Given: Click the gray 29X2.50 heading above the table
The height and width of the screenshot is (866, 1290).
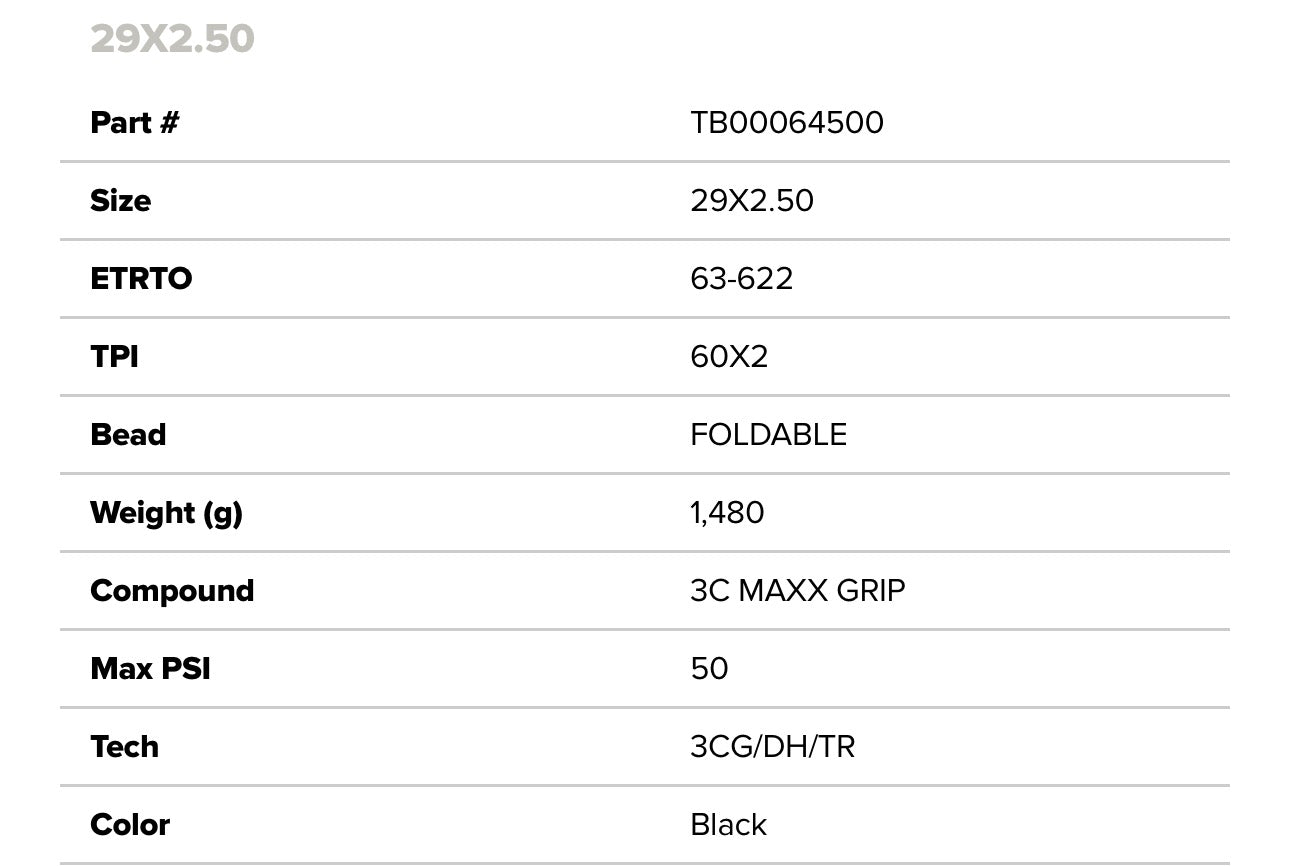Looking at the screenshot, I should click(172, 39).
